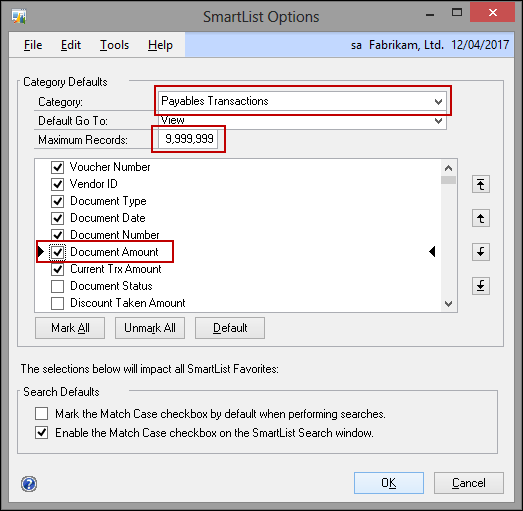
Task: Minimize the SmartList Options window
Action: [x=430, y=14]
